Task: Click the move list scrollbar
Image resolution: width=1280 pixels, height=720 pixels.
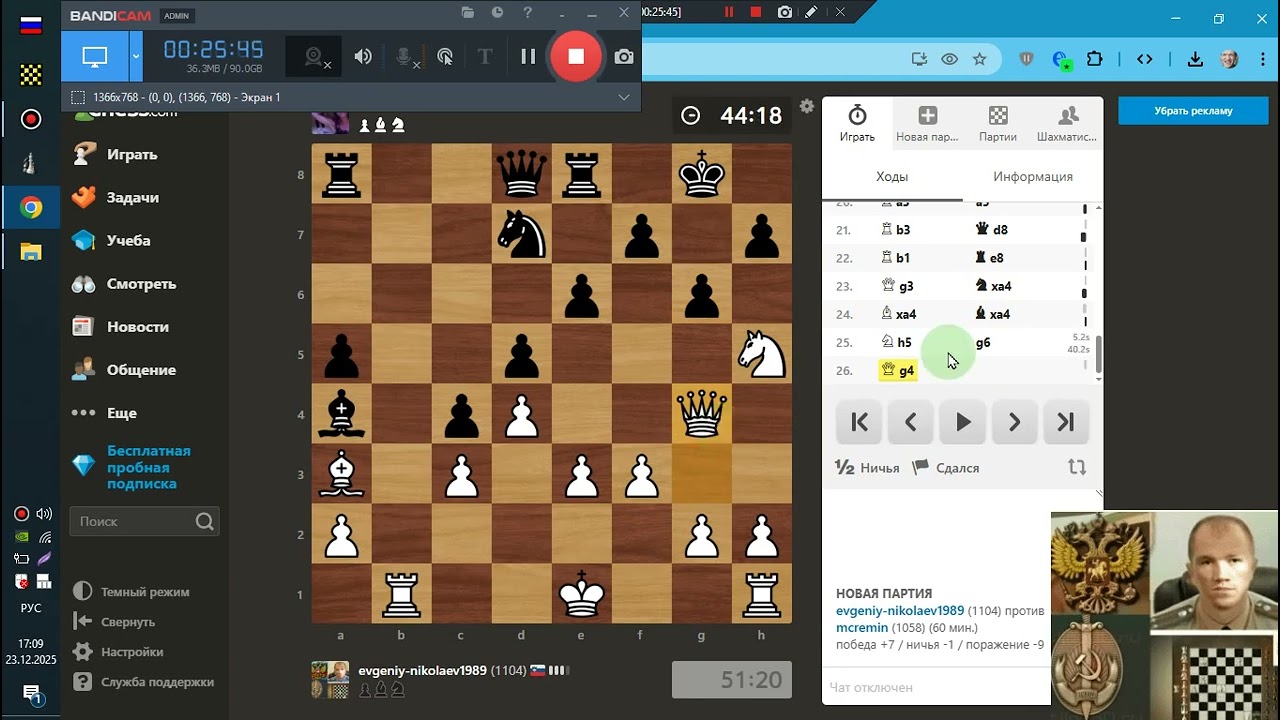Action: coord(1098,355)
